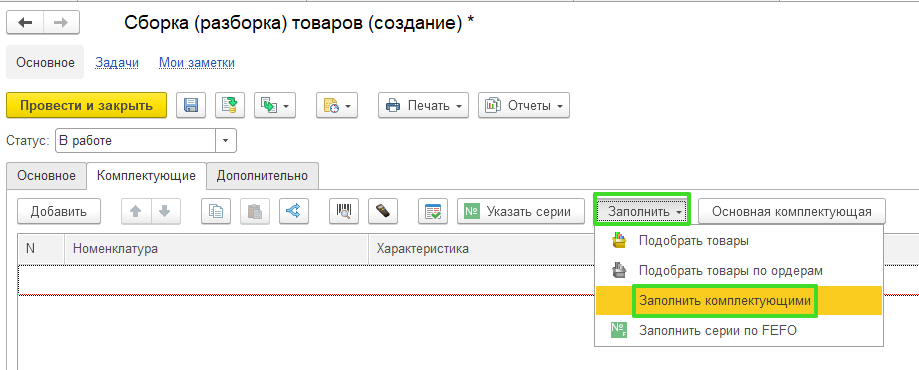Open the Заполнить dropdown menu
Viewport: 919px width, 370px height.
[642, 211]
